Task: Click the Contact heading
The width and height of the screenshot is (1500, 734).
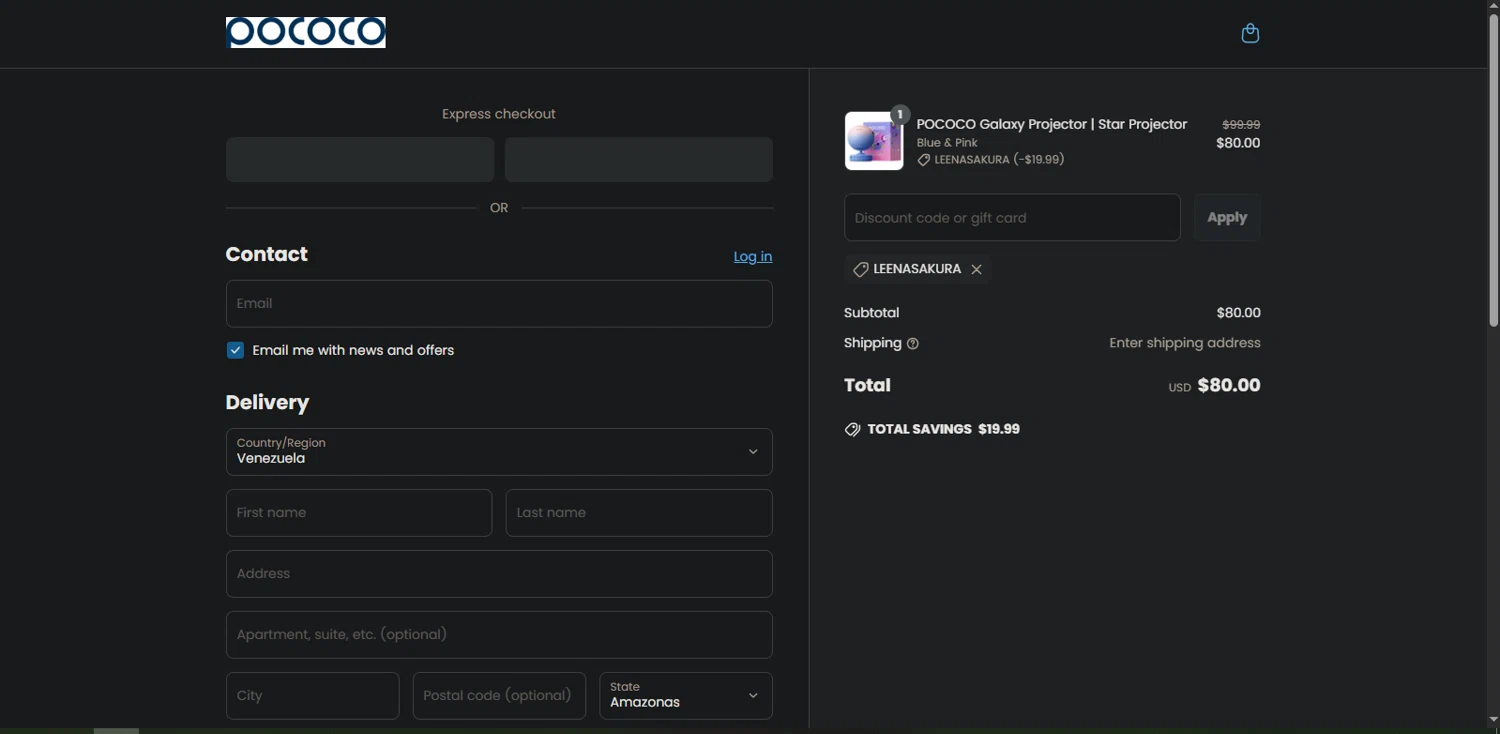Action: coord(267,254)
